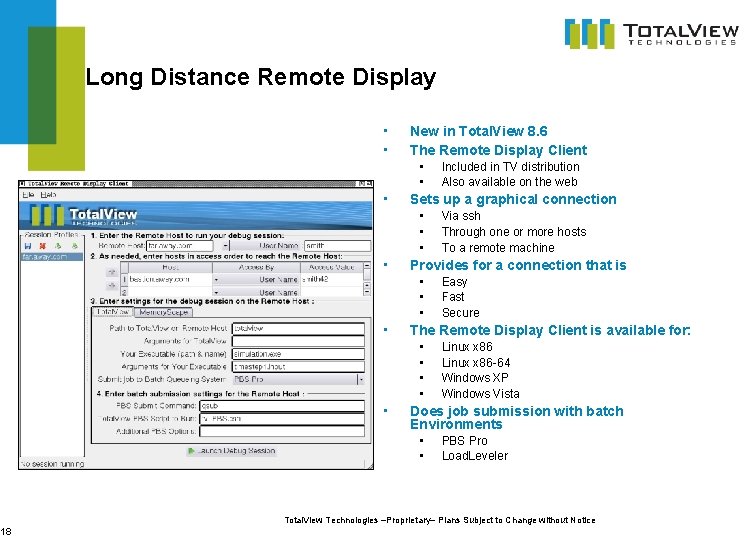756x540 pixels.
Task: Click the 'New in TotalView 8.6' bullet
Action: point(478,131)
